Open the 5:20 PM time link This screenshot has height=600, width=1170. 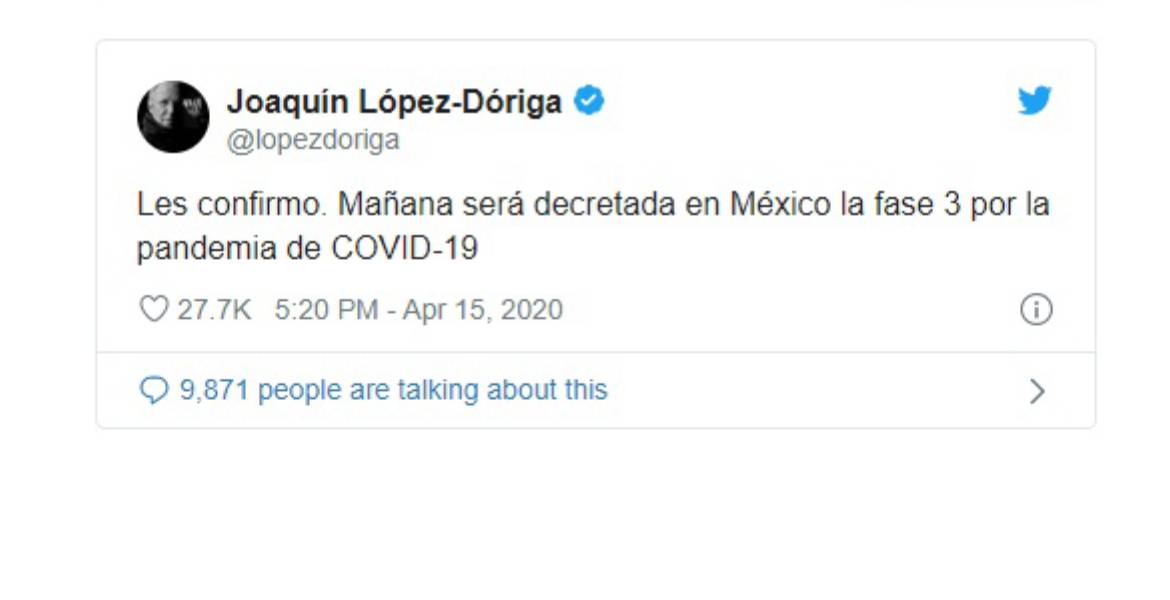[326, 310]
